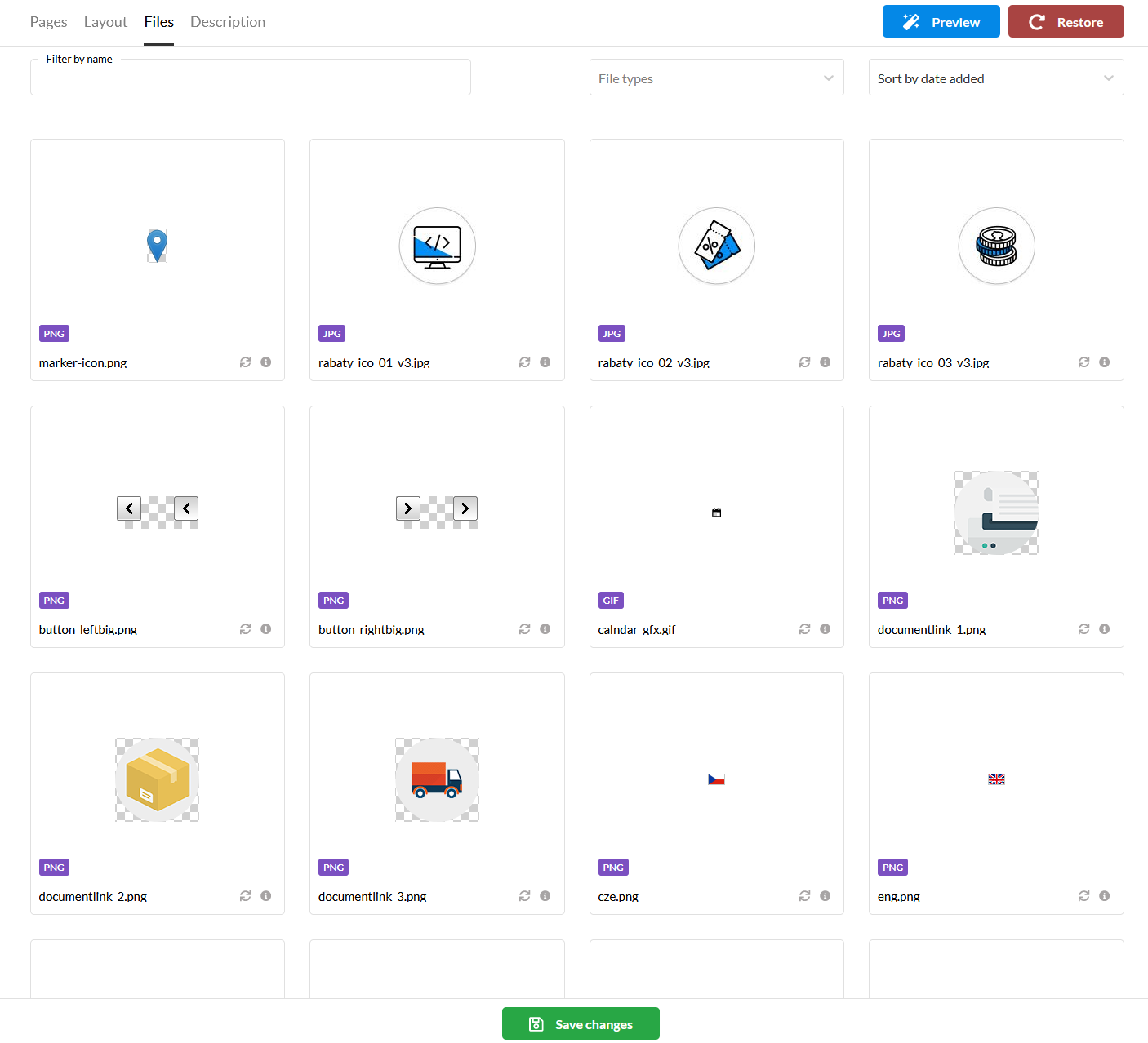Viewport: 1148px width, 1043px height.
Task: Show info for button_rightbig.png
Action: click(545, 629)
